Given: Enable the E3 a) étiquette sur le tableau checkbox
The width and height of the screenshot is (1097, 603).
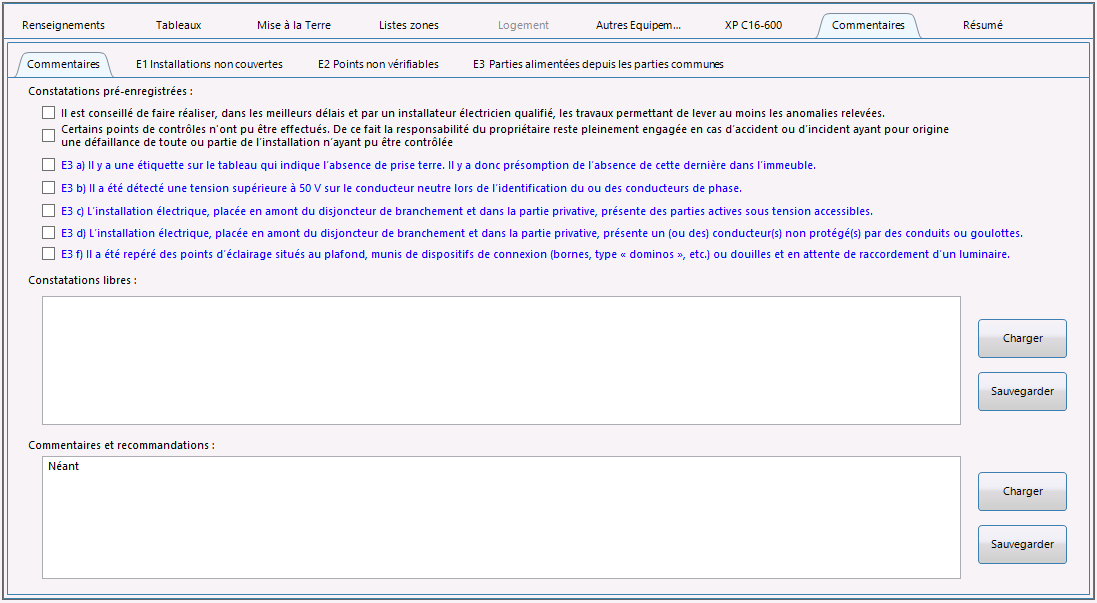Looking at the screenshot, I should 49,165.
